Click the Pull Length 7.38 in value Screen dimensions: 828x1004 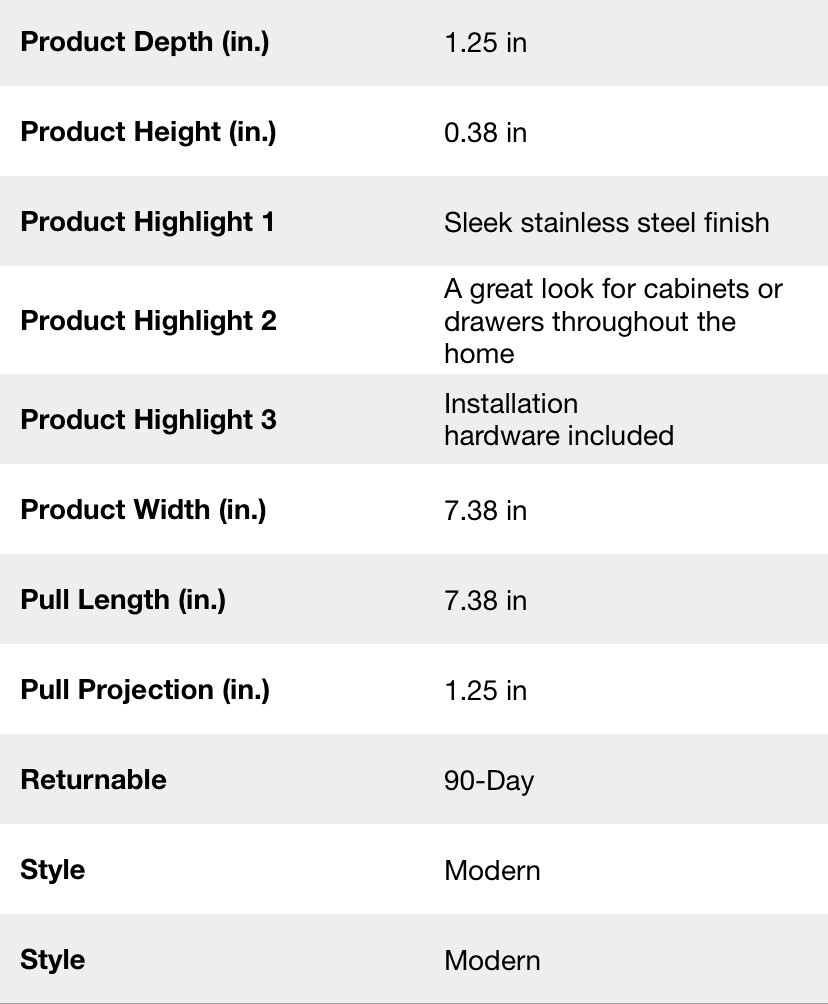click(485, 601)
